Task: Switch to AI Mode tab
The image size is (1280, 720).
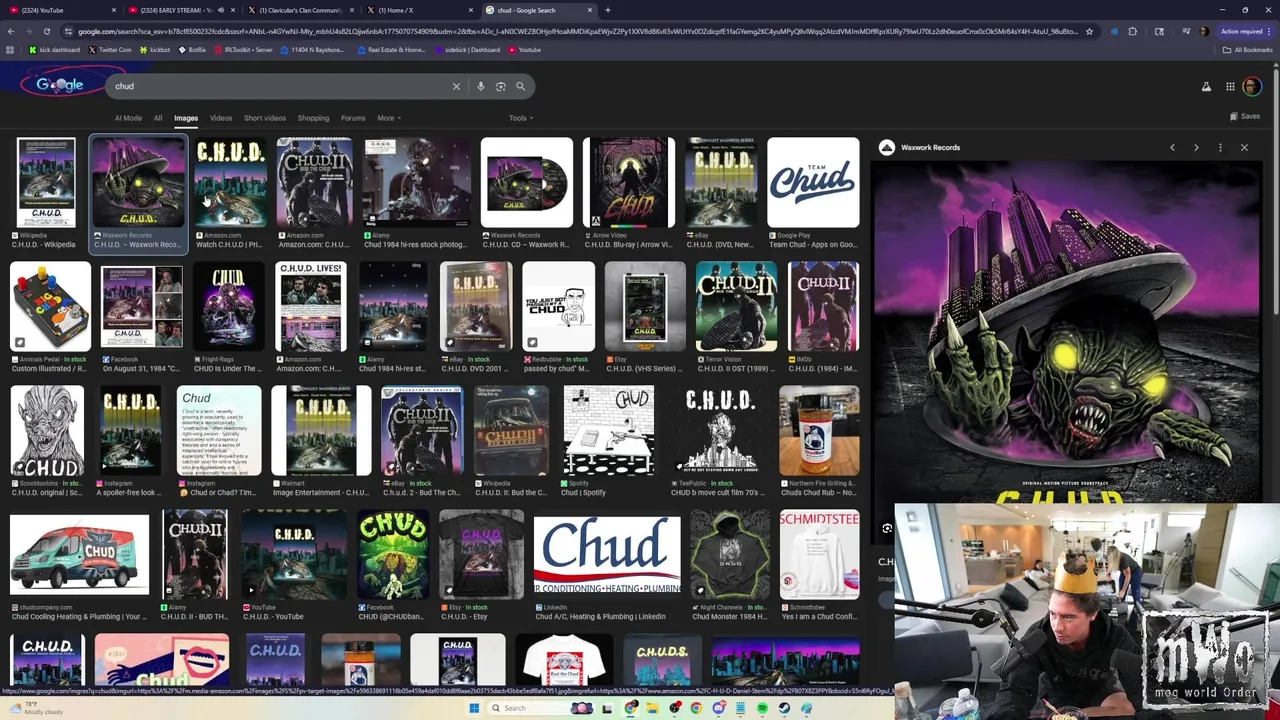Action: click(x=128, y=118)
